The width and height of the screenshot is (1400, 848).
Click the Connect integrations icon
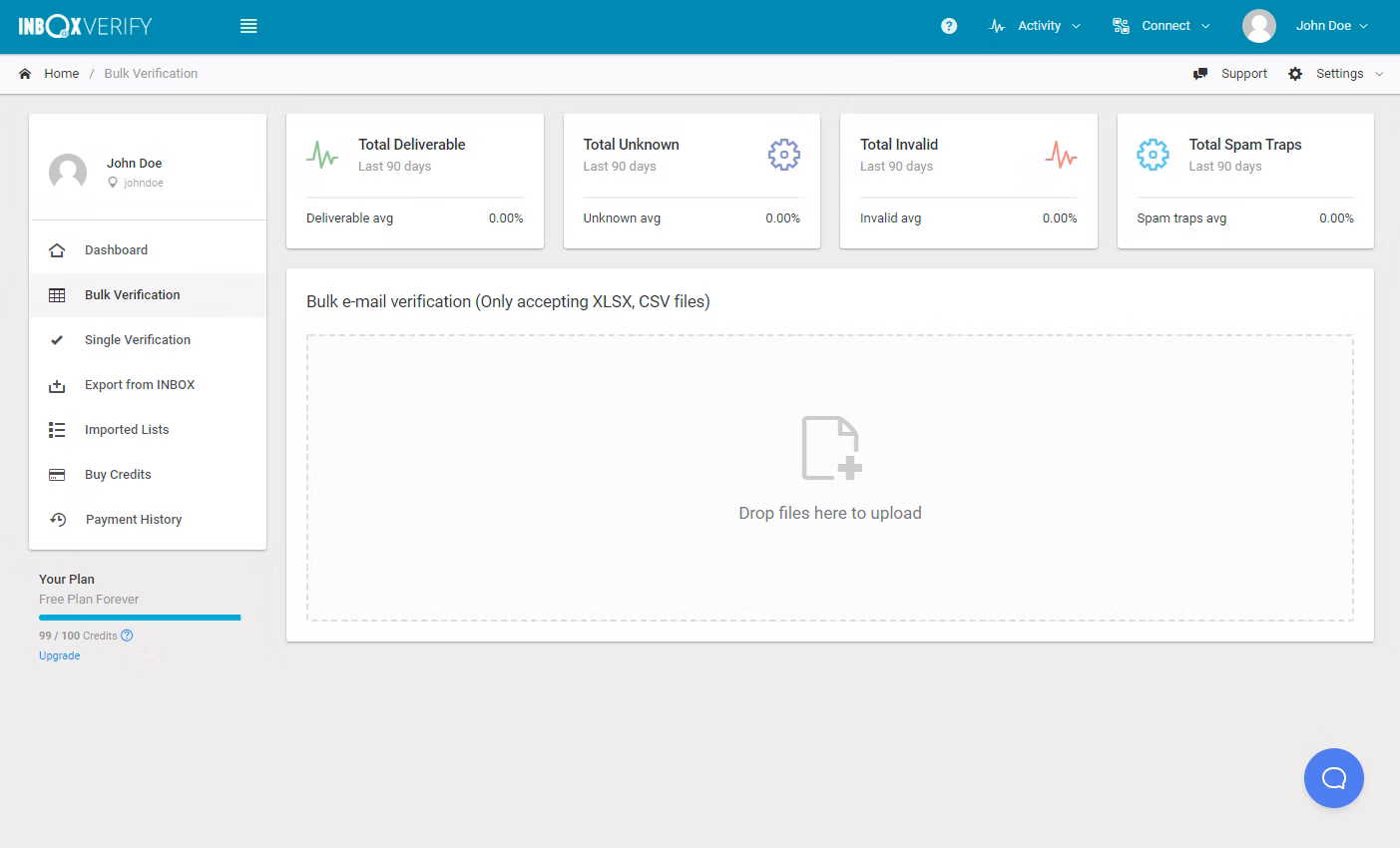(1121, 26)
